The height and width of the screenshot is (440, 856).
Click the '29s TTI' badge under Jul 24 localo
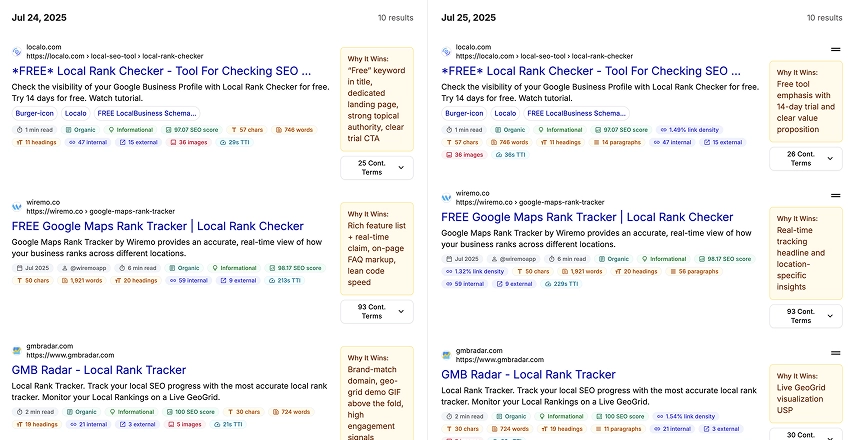pyautogui.click(x=231, y=143)
